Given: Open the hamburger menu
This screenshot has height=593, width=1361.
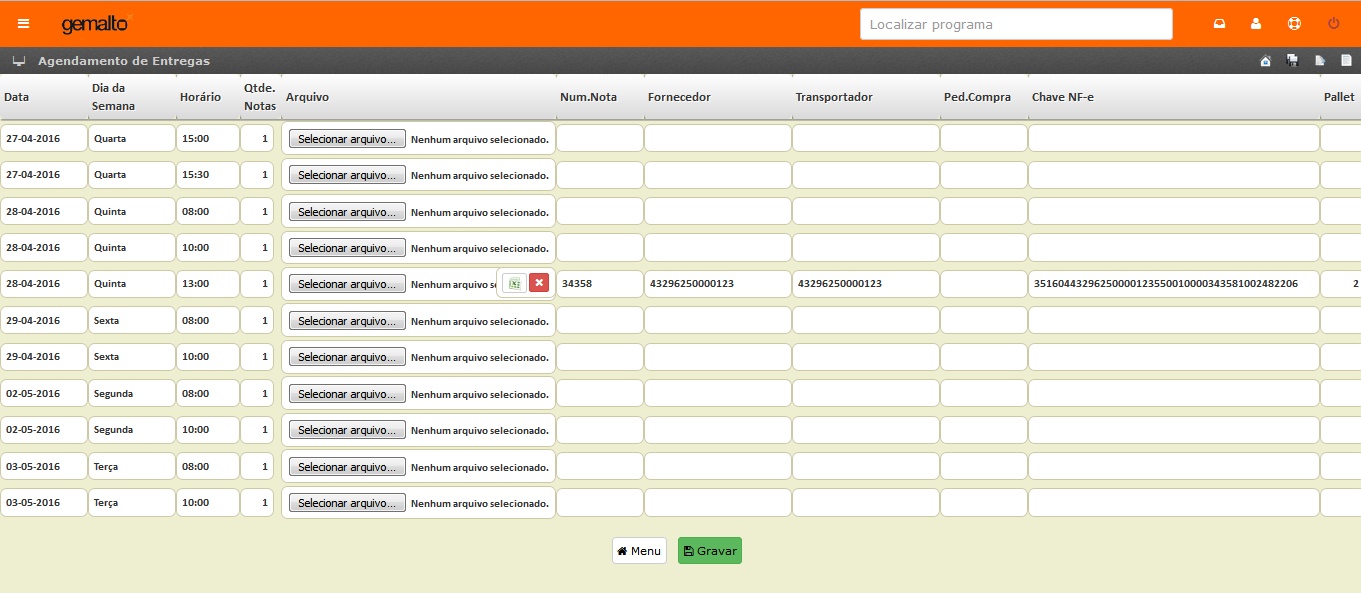Looking at the screenshot, I should tap(24, 24).
